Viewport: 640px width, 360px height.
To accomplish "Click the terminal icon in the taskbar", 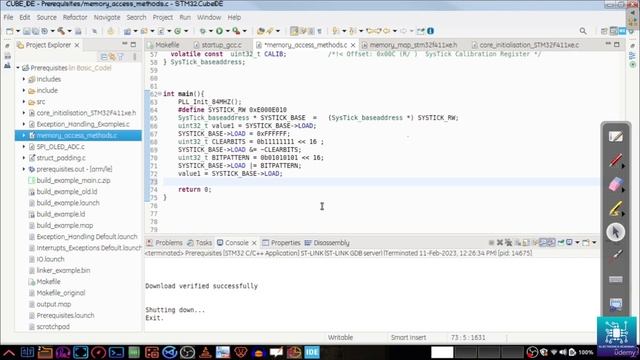I will pyautogui.click(x=116, y=352).
